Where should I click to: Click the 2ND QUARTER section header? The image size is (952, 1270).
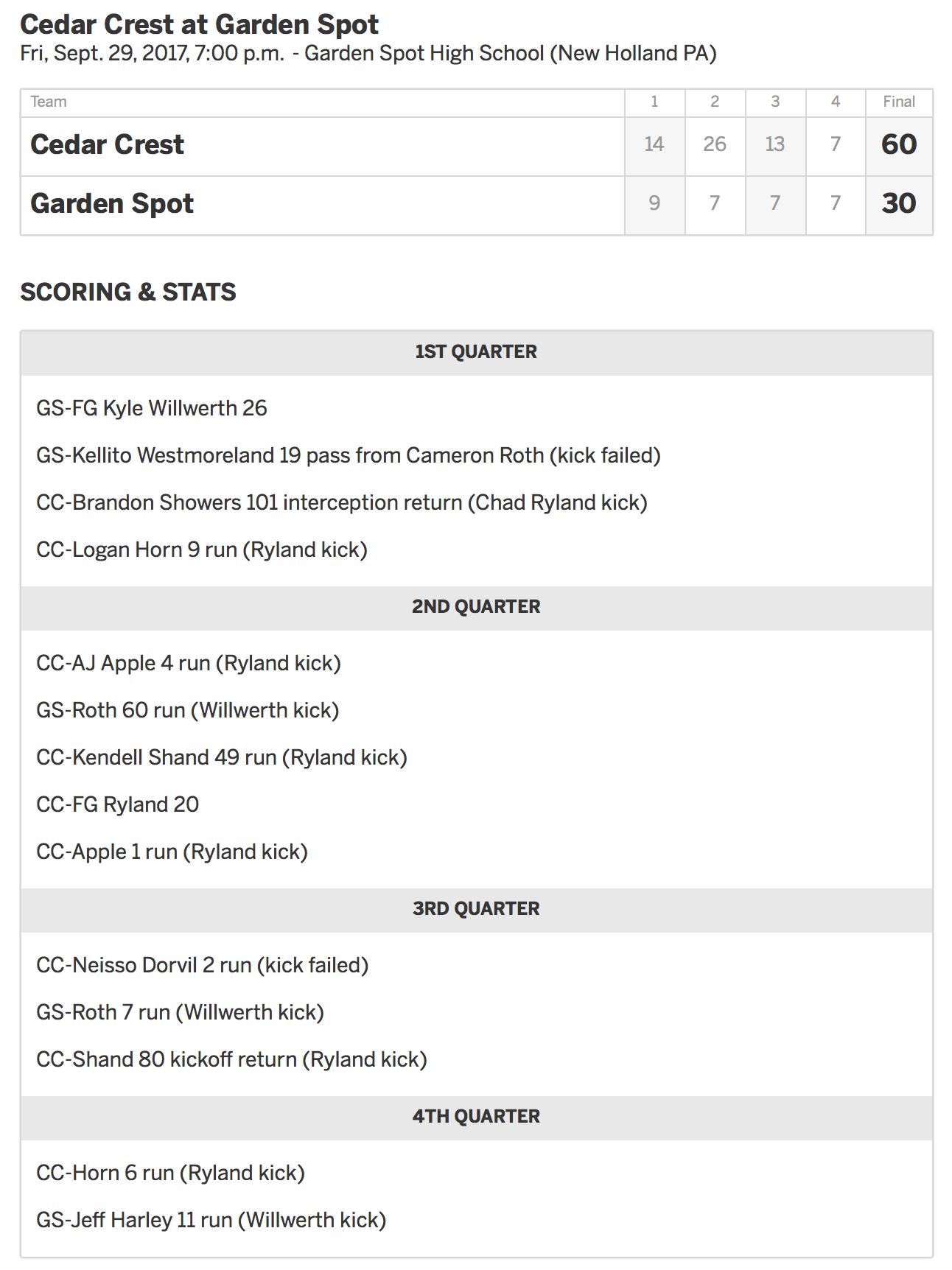(x=476, y=607)
